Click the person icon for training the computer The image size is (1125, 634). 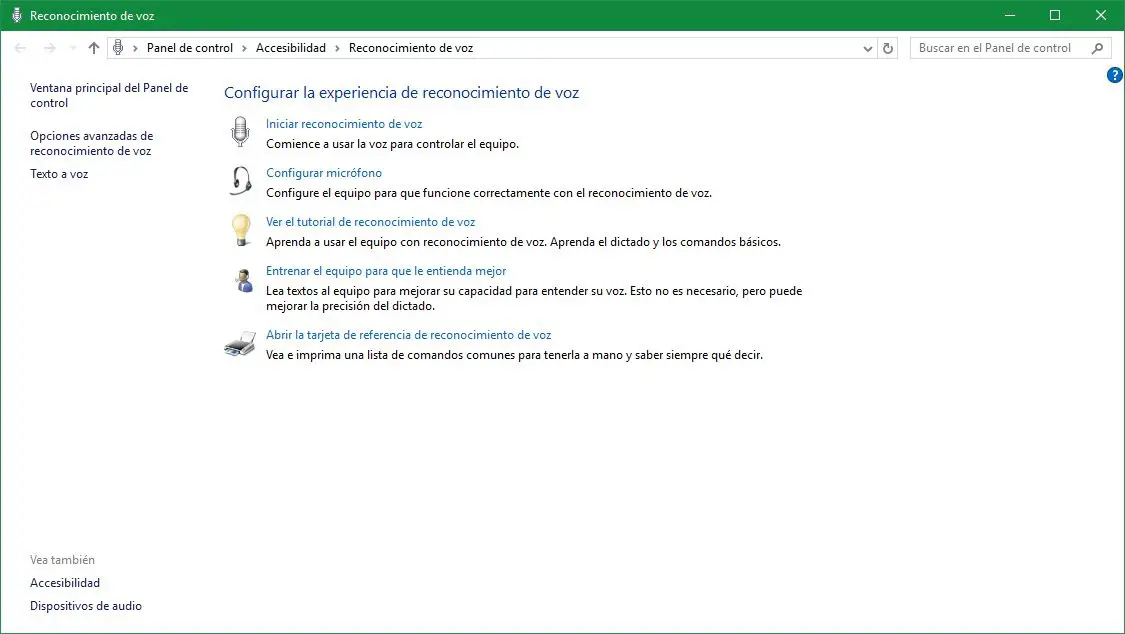point(243,280)
